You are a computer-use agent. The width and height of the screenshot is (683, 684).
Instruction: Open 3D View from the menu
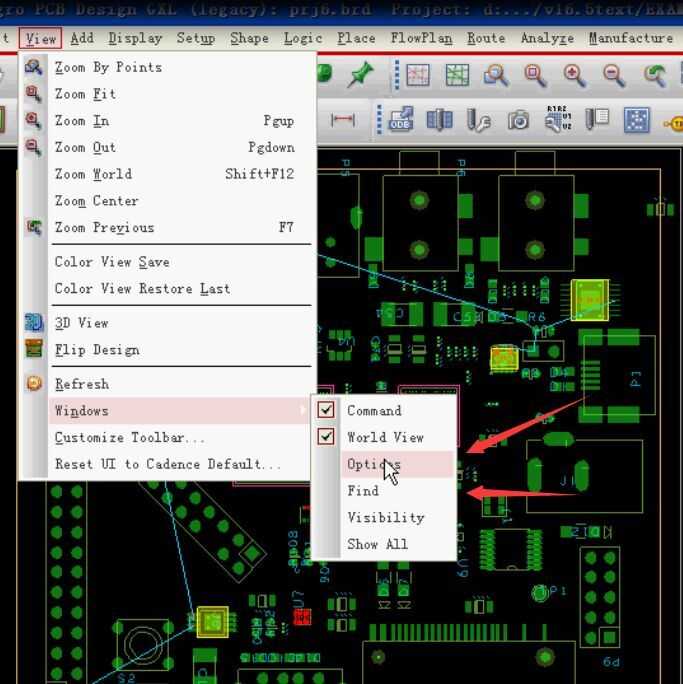[x=179, y=323]
